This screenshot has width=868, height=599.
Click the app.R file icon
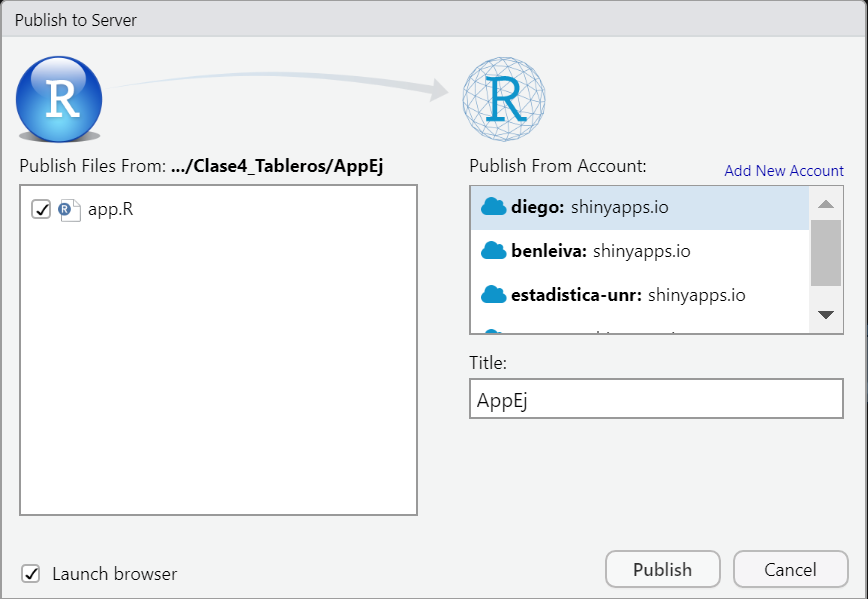pos(69,210)
